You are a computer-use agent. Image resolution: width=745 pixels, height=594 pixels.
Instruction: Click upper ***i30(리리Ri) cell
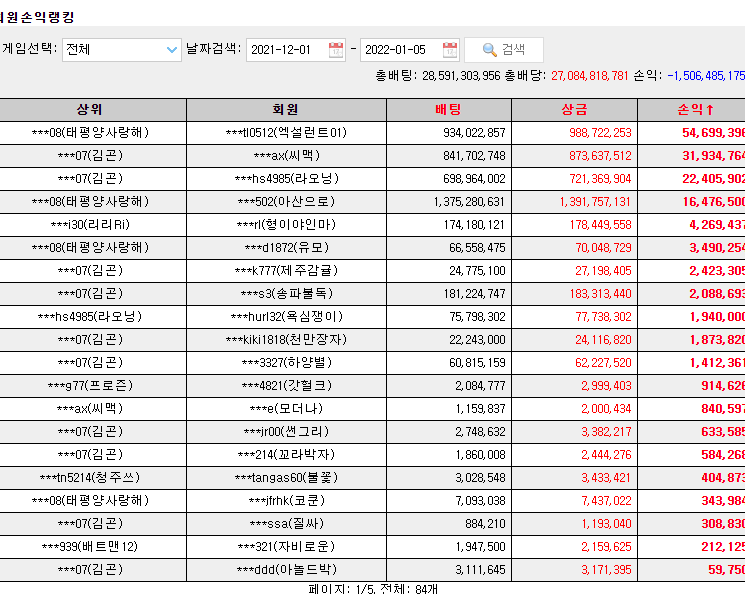click(90, 224)
